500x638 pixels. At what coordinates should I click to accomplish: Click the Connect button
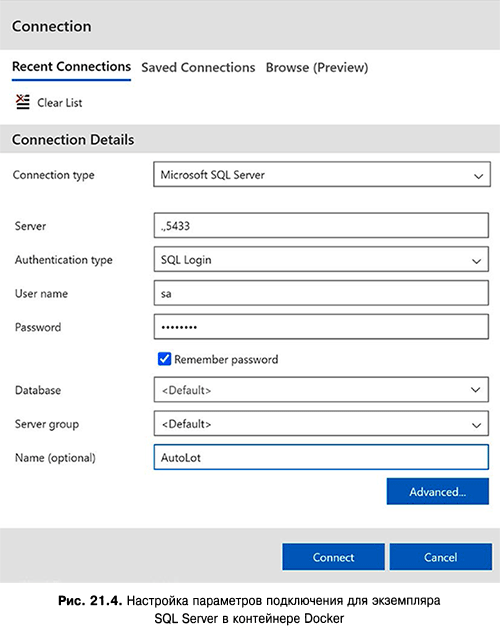pyautogui.click(x=333, y=557)
